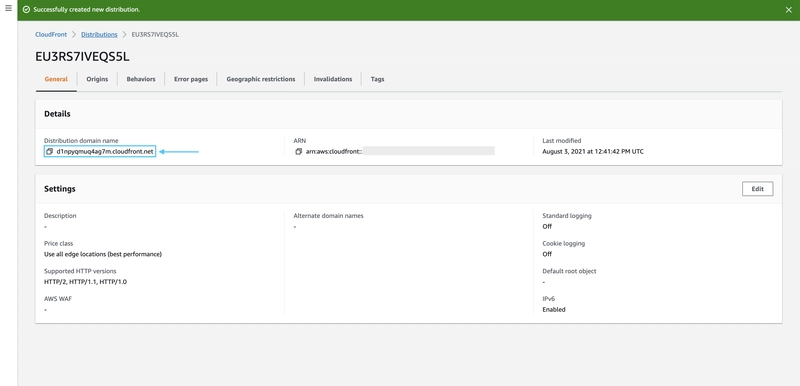
Task: Click the 'Successfully created new distribution.' message
Action: [87, 10]
